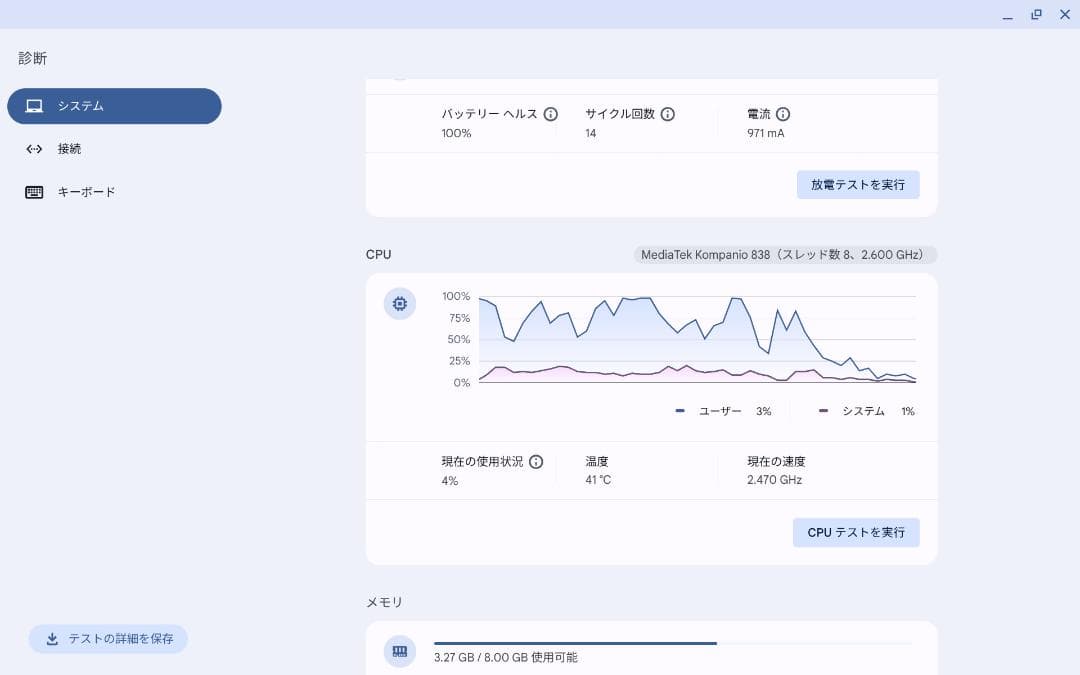Open the システム section in sidebar
The height and width of the screenshot is (675, 1080).
114,106
